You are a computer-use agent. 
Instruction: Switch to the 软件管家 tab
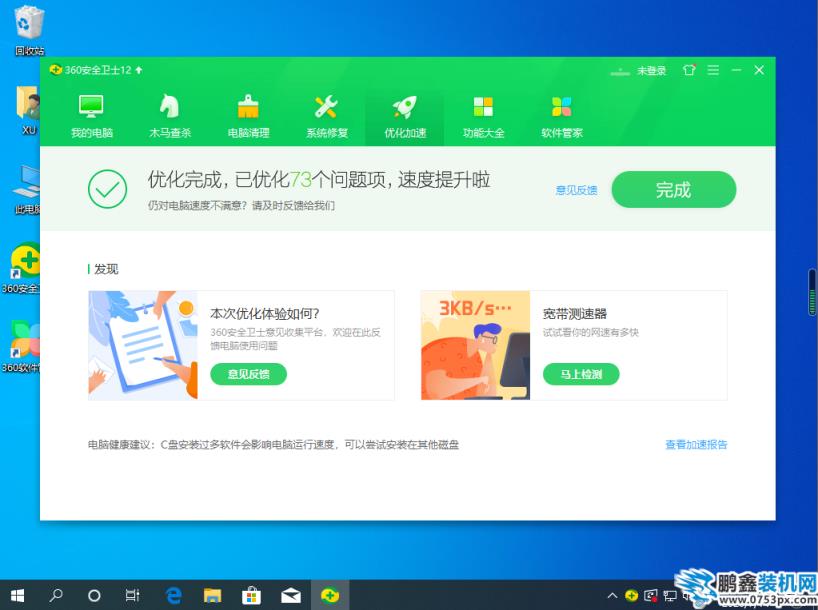561,117
